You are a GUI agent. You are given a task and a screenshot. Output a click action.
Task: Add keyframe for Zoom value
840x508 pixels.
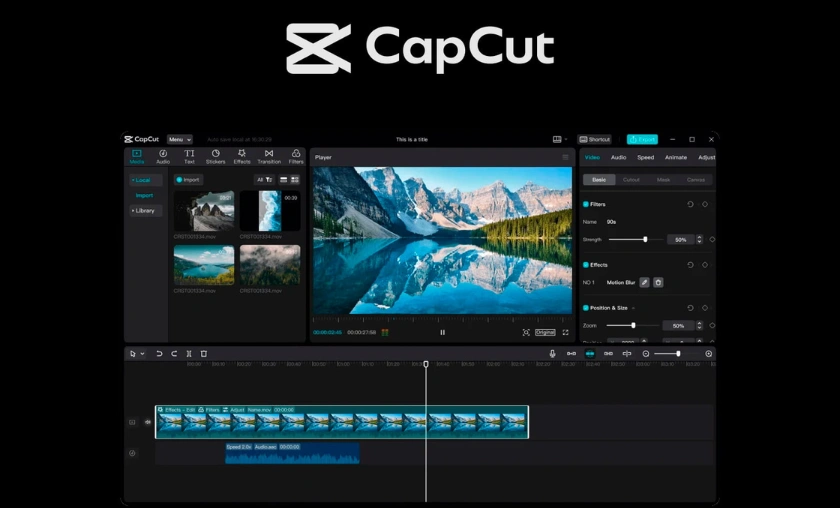click(712, 325)
